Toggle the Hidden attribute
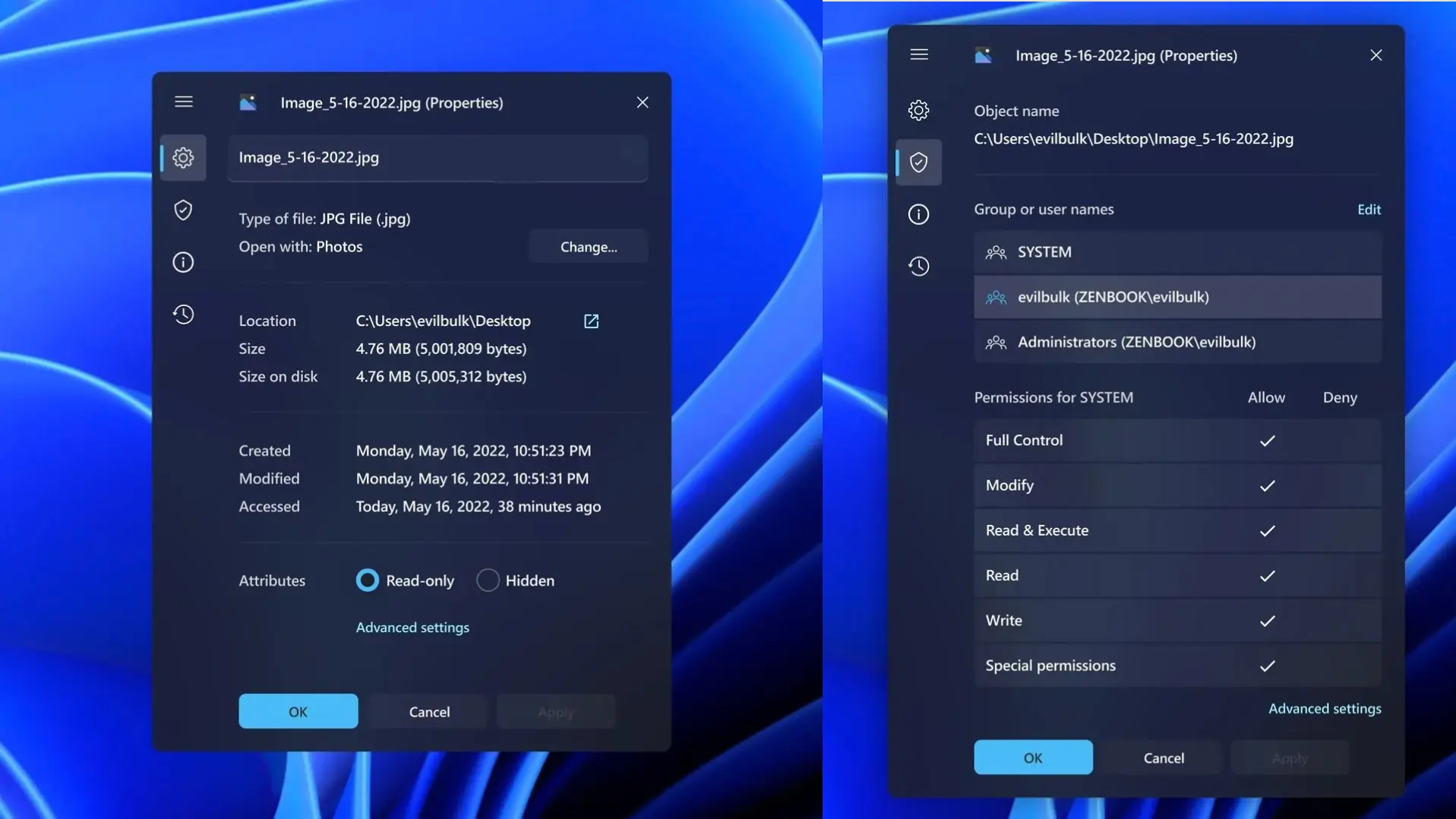Viewport: 1456px width, 819px height. 488,580
